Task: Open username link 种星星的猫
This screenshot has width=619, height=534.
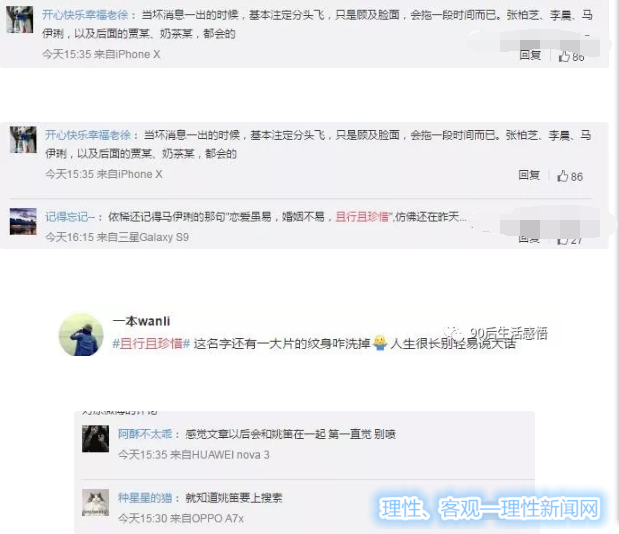Action: (x=145, y=498)
